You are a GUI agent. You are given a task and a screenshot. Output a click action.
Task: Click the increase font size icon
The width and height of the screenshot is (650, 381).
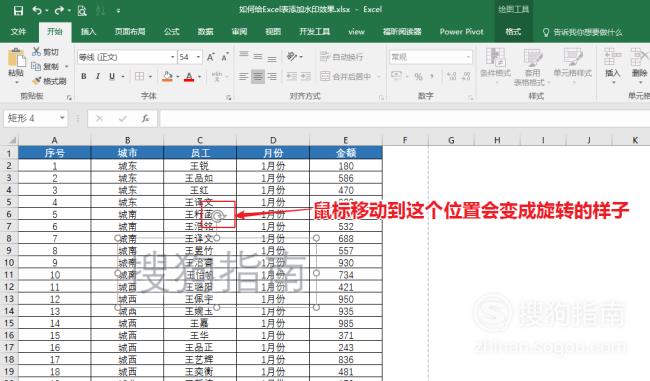click(x=211, y=57)
